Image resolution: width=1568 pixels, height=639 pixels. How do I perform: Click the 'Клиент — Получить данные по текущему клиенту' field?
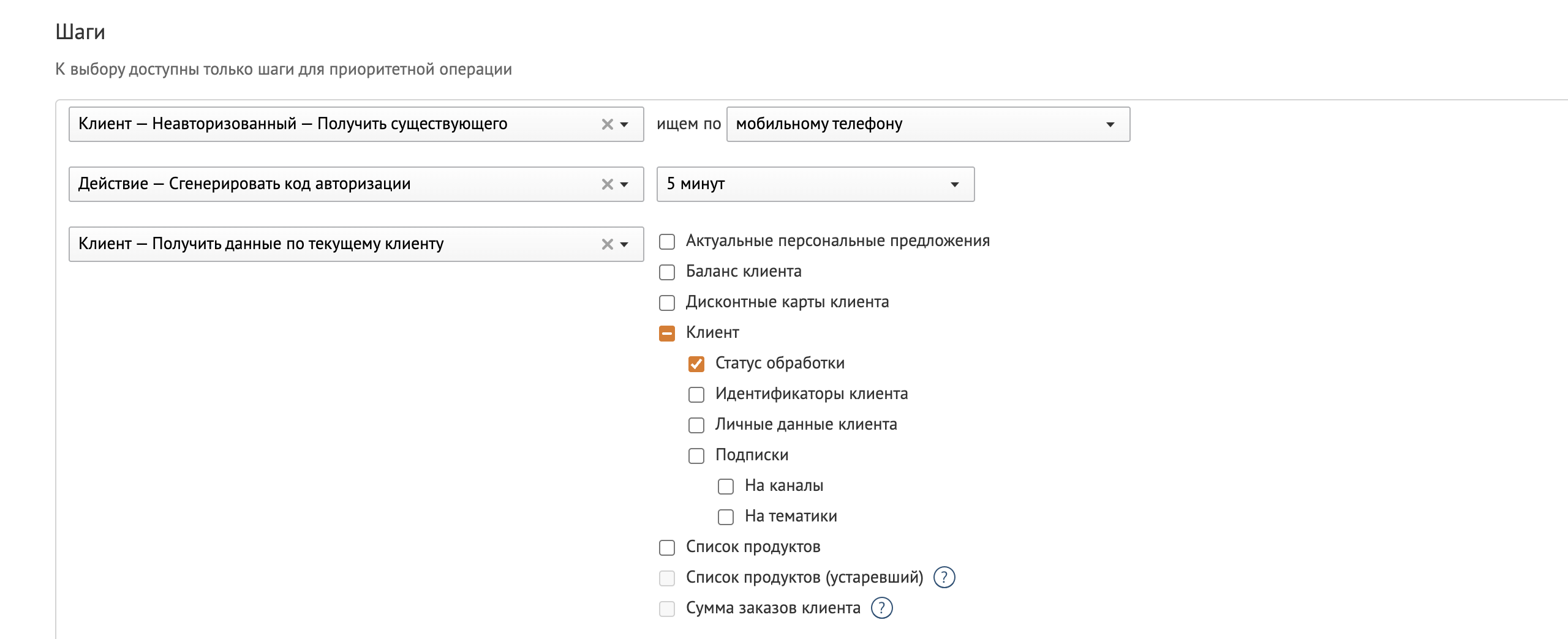point(356,244)
